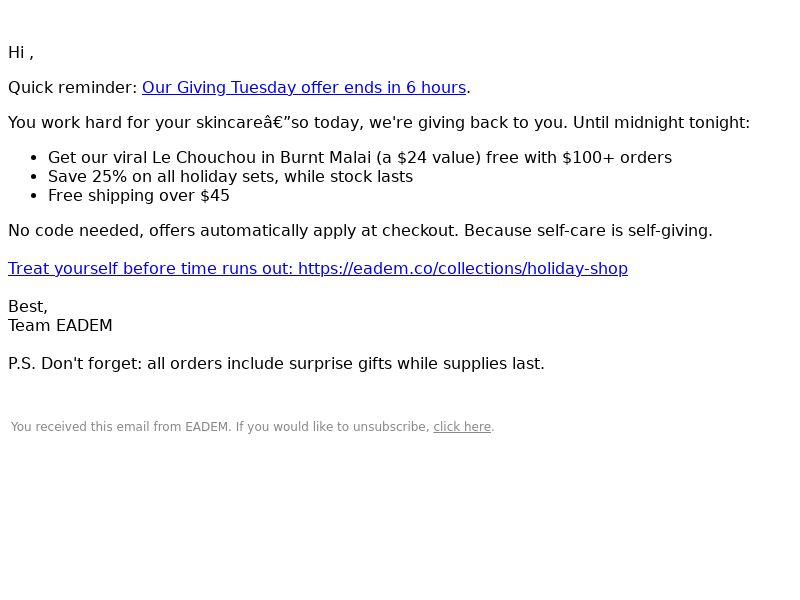This screenshot has width=800, height=600.
Task: Open the Giving Tuesday offer link
Action: click(304, 88)
